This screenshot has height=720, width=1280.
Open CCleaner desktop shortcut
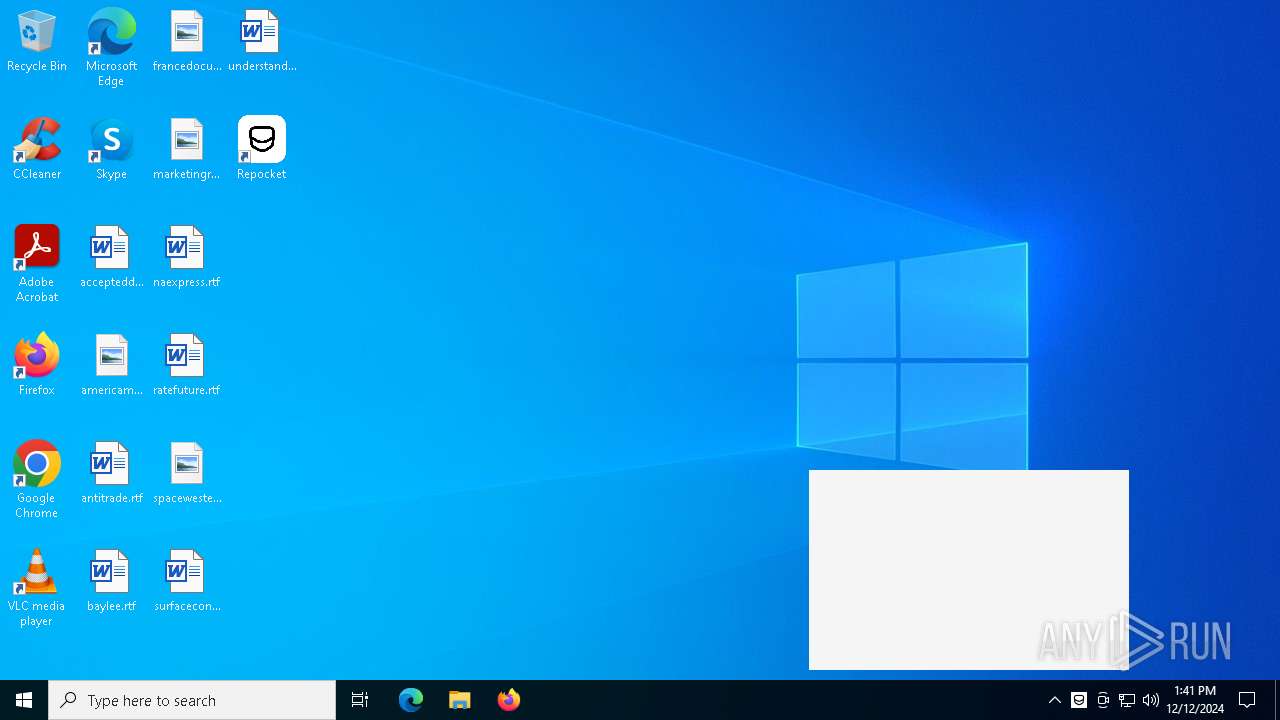37,150
